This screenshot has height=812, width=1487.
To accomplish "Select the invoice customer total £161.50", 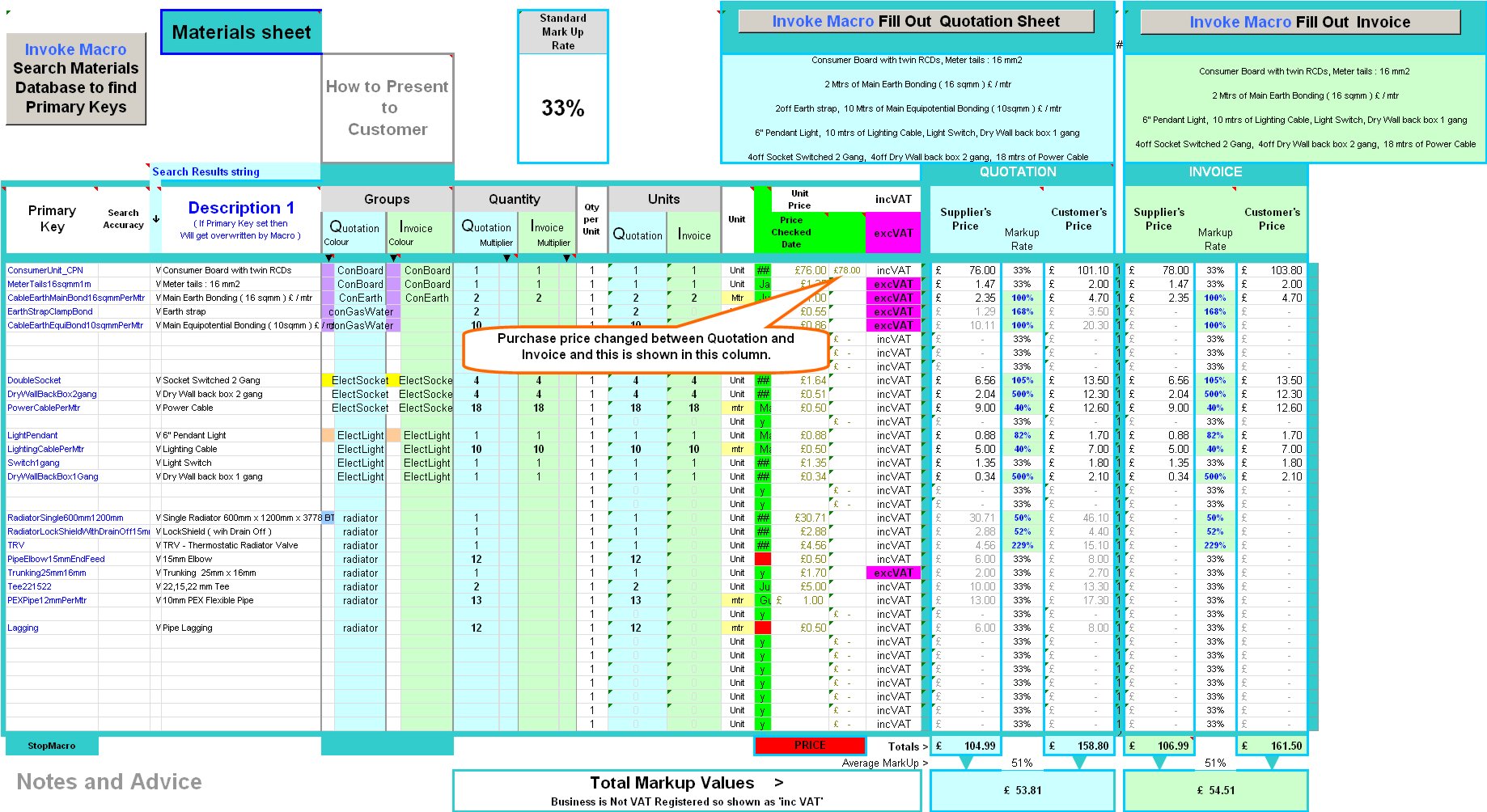I will point(1272,746).
